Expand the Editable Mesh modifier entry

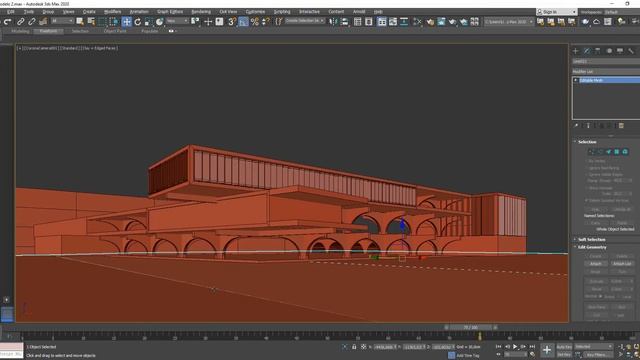pos(576,80)
